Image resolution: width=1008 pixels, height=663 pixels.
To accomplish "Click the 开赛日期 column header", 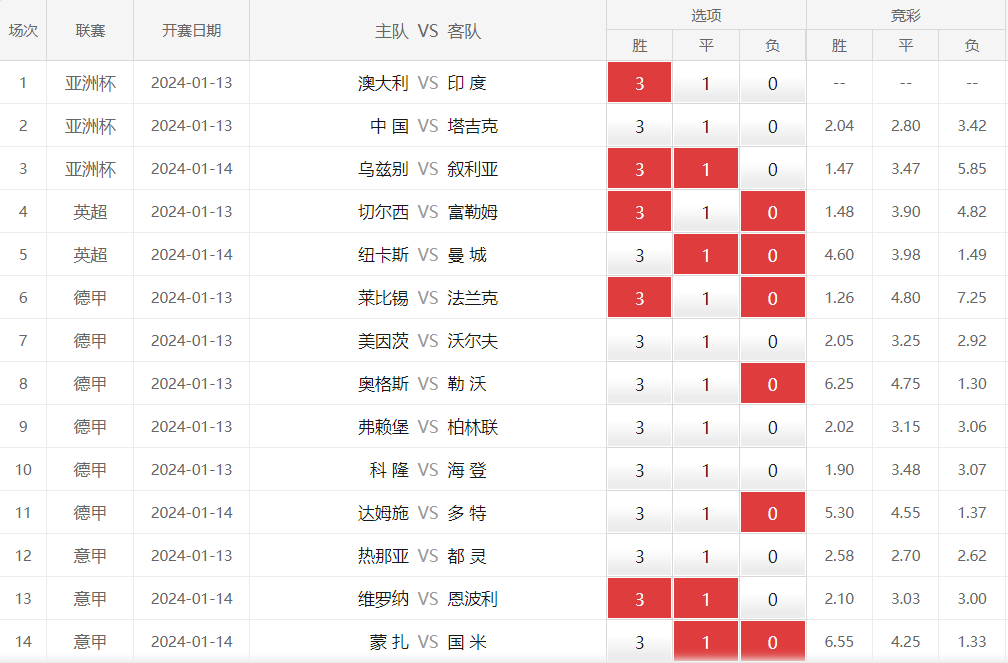I will [x=192, y=30].
